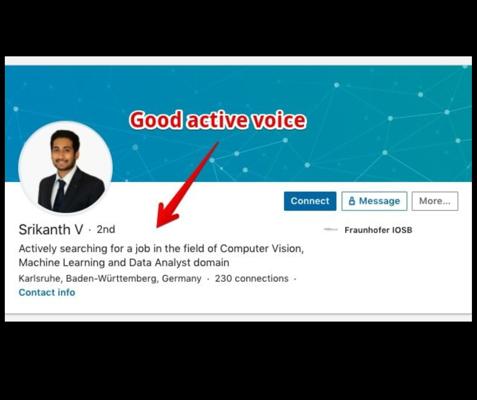477x400 pixels.
Task: View the 230 connections link
Action: [x=252, y=278]
